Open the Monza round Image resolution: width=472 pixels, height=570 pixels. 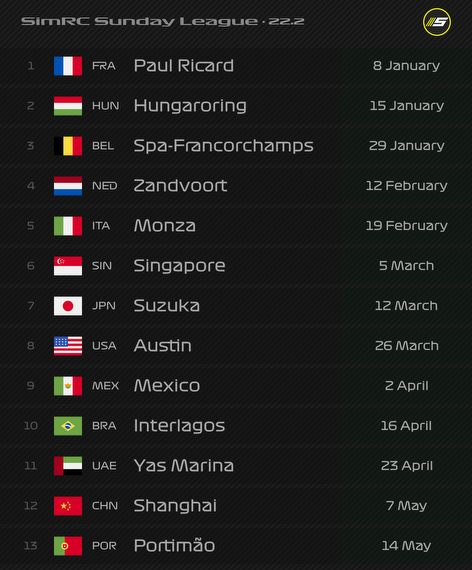tap(236, 226)
